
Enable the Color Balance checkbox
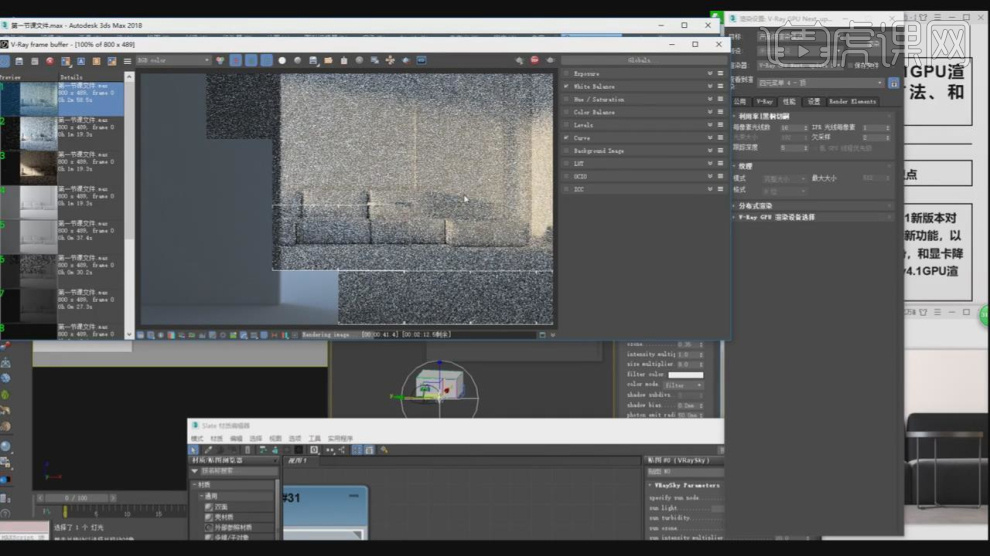pyautogui.click(x=566, y=112)
